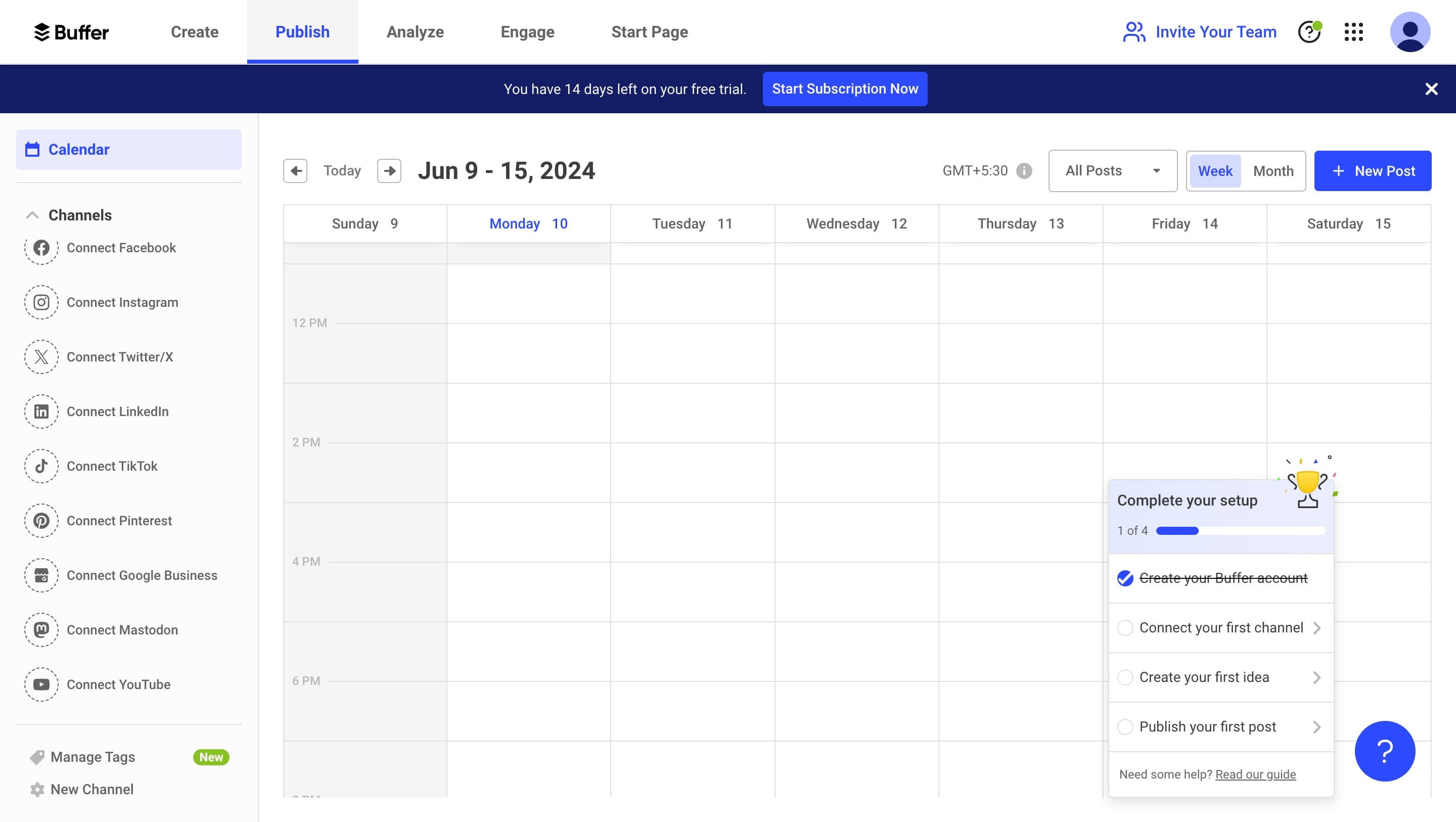
Task: Click the Facebook channel icon
Action: pyautogui.click(x=41, y=248)
